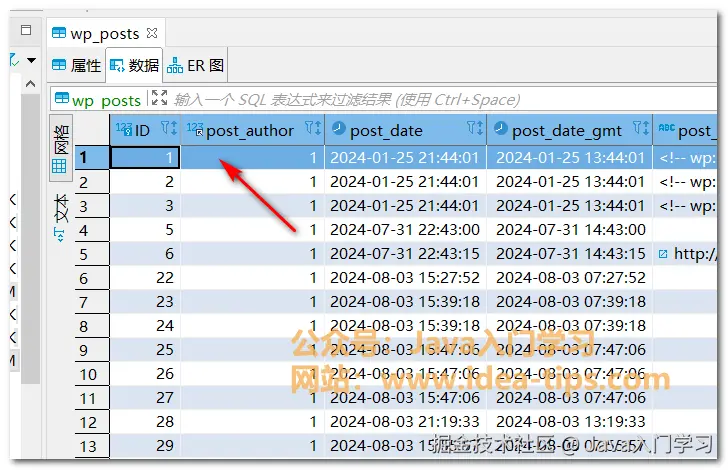Open the http:/ link icon in row 5
The width and height of the screenshot is (728, 470).
pos(663,254)
